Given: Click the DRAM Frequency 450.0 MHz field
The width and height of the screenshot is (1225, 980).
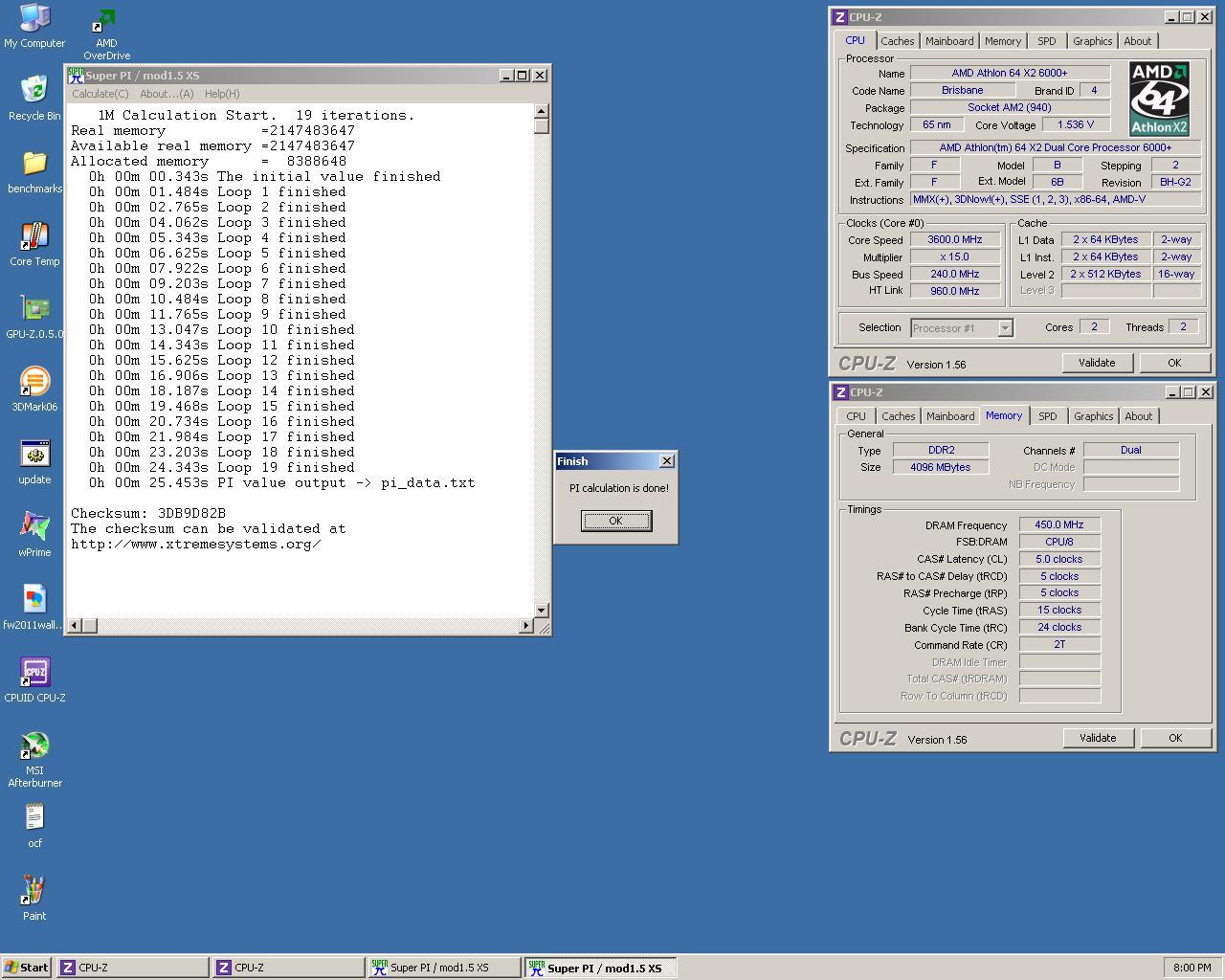Looking at the screenshot, I should coord(1059,524).
